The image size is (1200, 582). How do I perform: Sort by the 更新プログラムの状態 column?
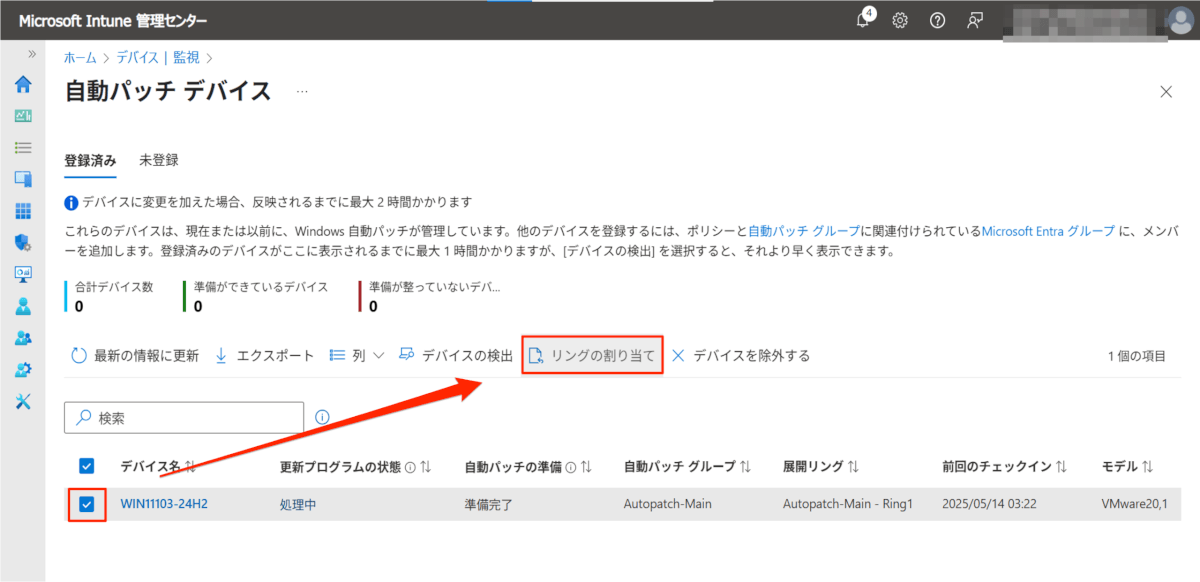pyautogui.click(x=355, y=467)
